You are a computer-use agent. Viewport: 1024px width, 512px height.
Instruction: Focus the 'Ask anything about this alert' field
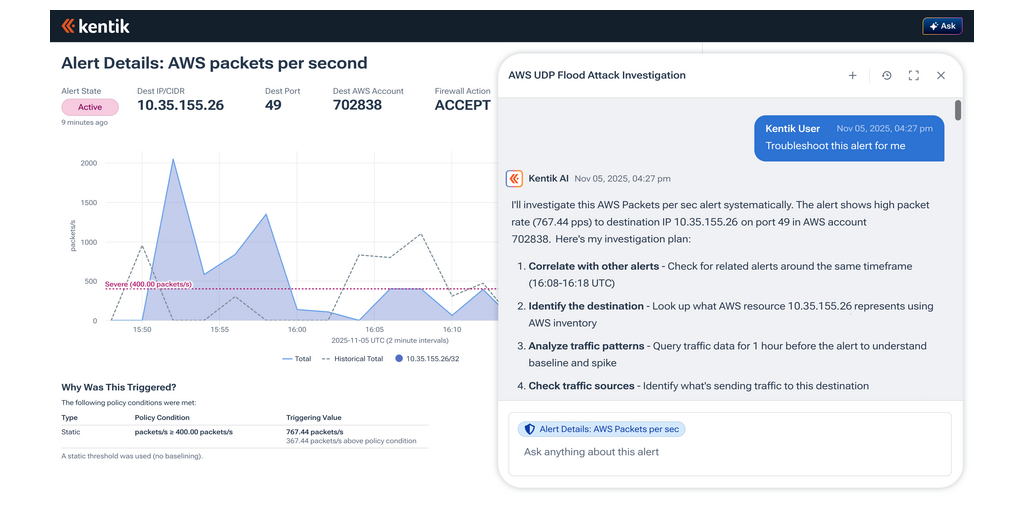pyautogui.click(x=728, y=452)
